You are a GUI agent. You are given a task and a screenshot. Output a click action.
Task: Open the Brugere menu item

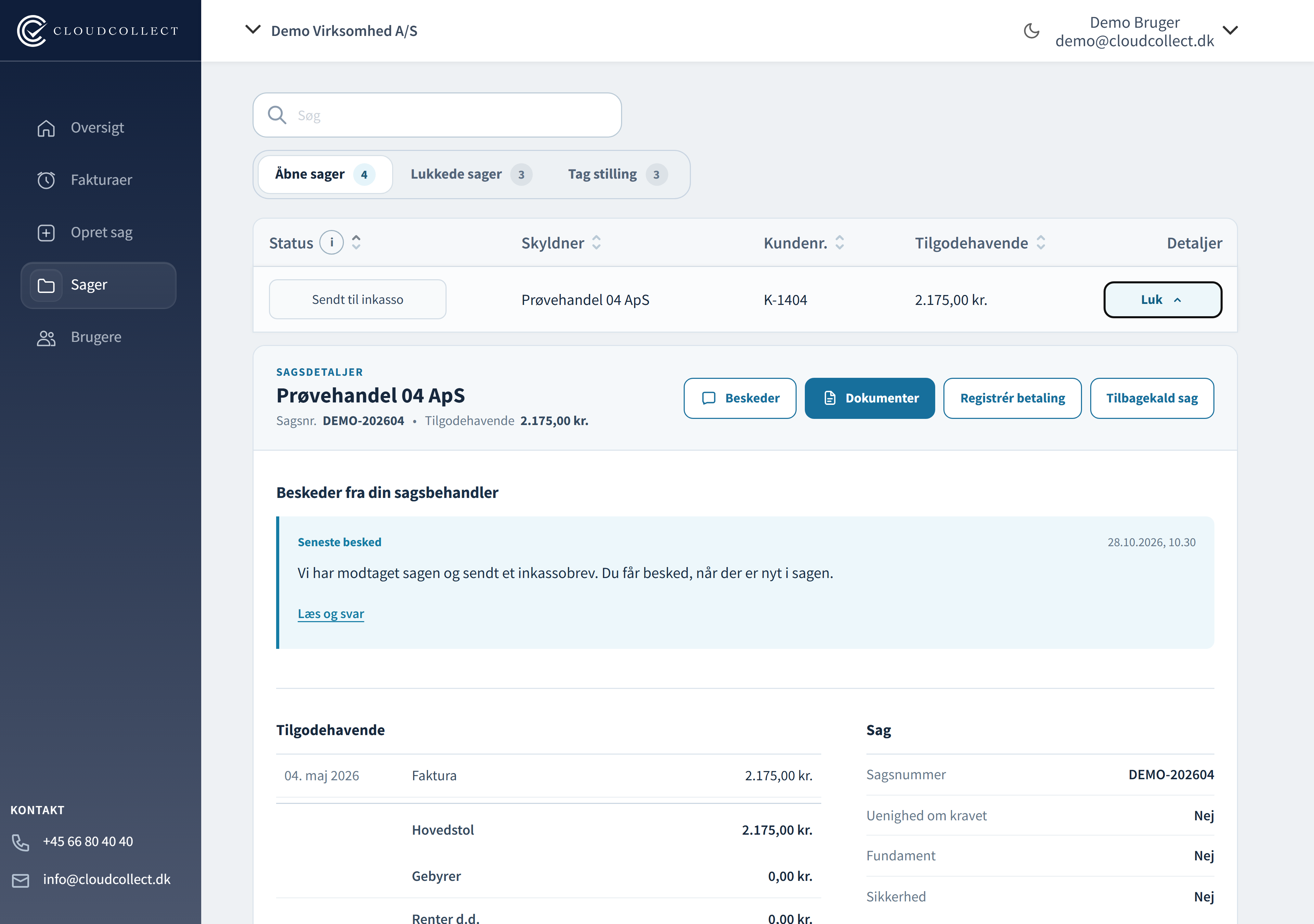99,338
